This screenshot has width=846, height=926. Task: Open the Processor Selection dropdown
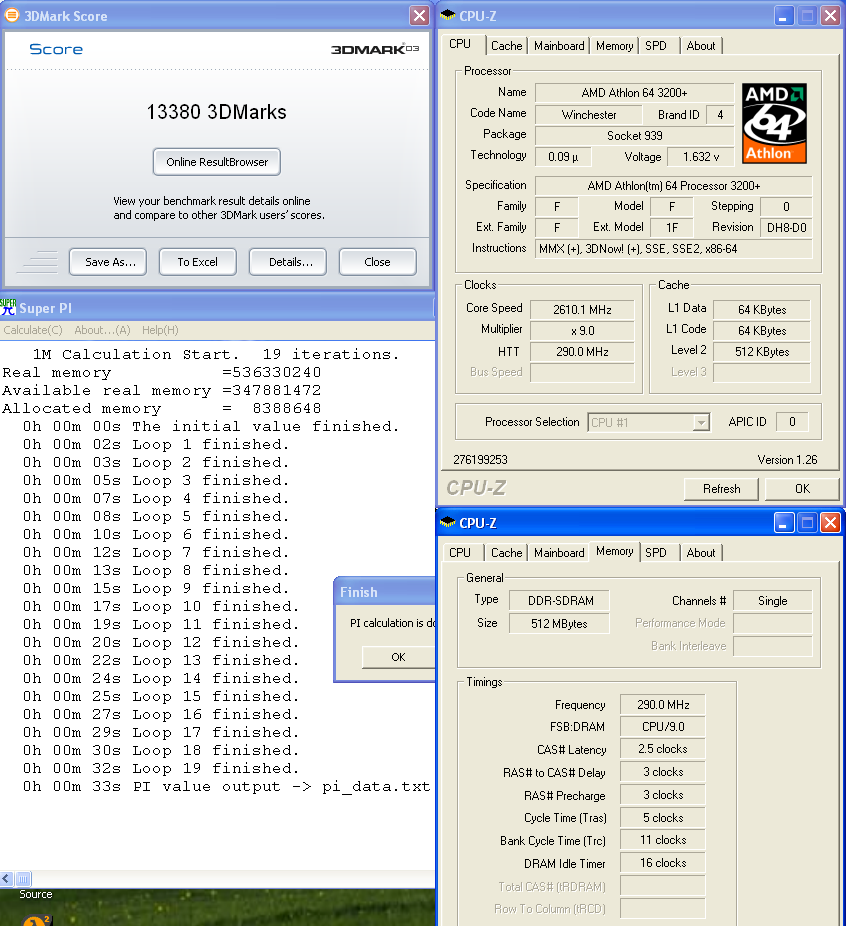click(701, 422)
